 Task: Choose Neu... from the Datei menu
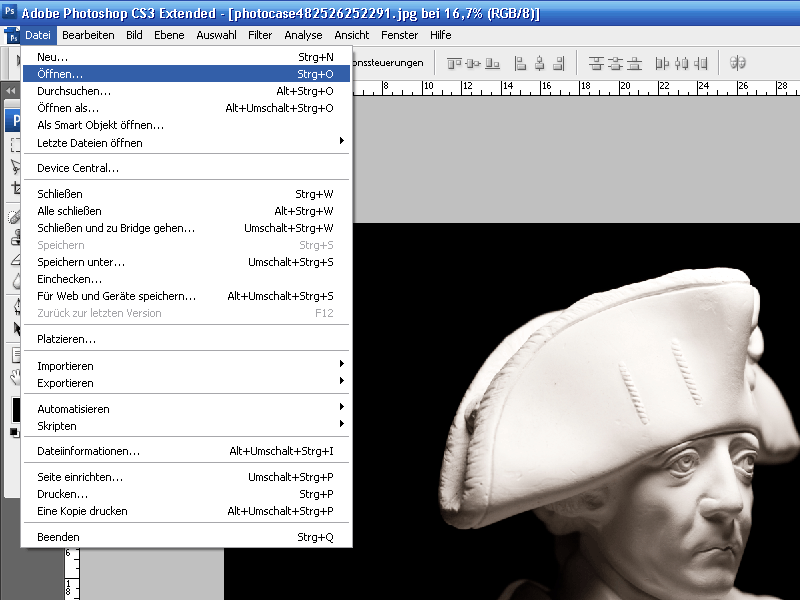tap(186, 57)
